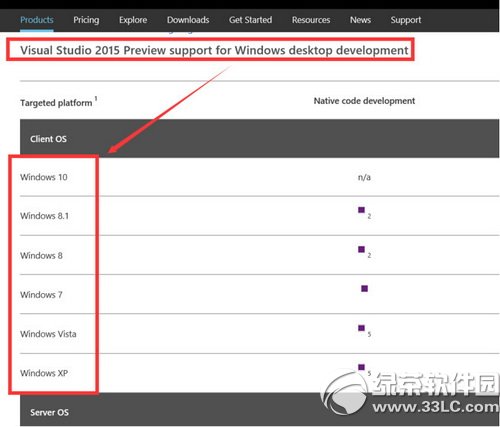Click purple support marker for Windows Vista
Image resolution: width=500 pixels, height=427 pixels.
(361, 328)
